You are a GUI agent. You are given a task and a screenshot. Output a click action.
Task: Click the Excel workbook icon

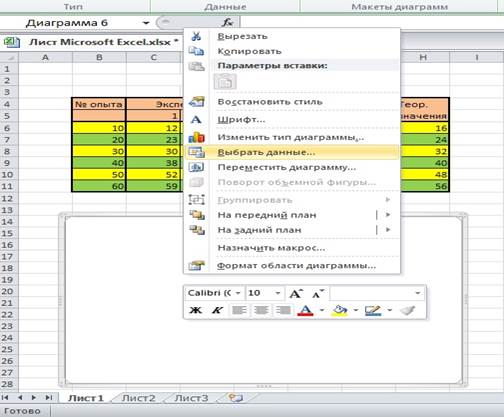coord(12,42)
